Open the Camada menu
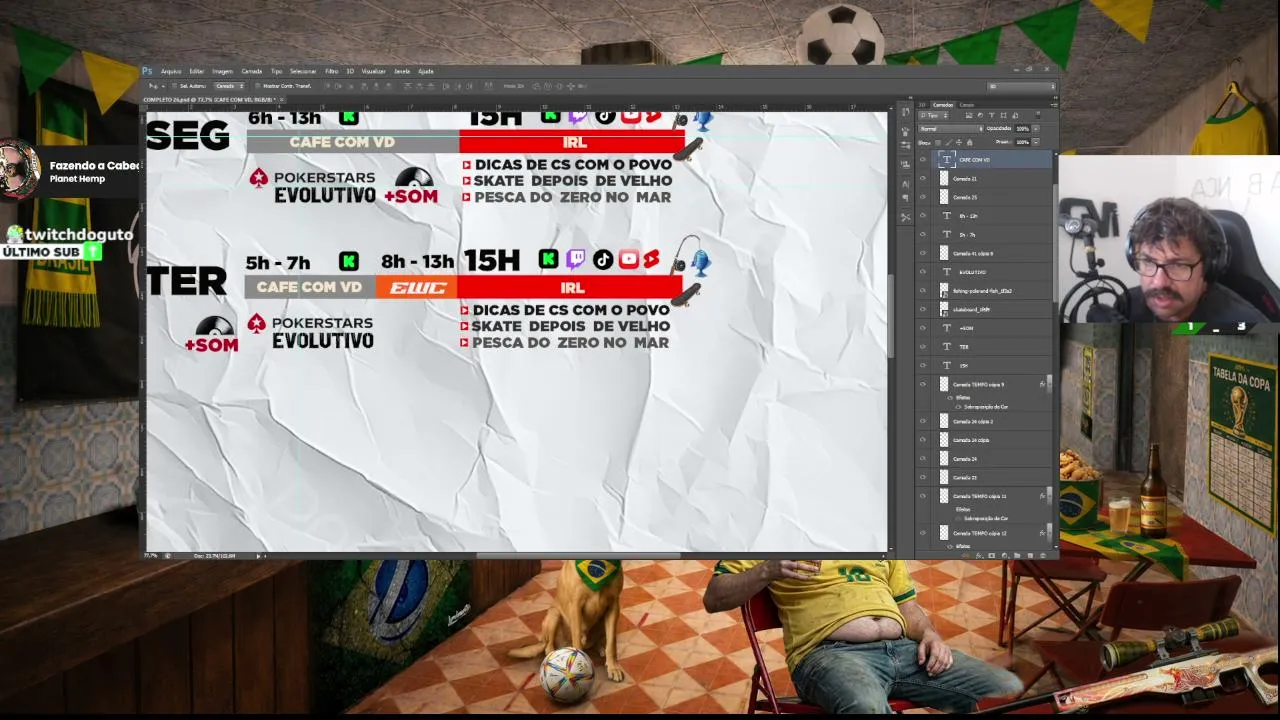Image resolution: width=1280 pixels, height=720 pixels. click(252, 71)
